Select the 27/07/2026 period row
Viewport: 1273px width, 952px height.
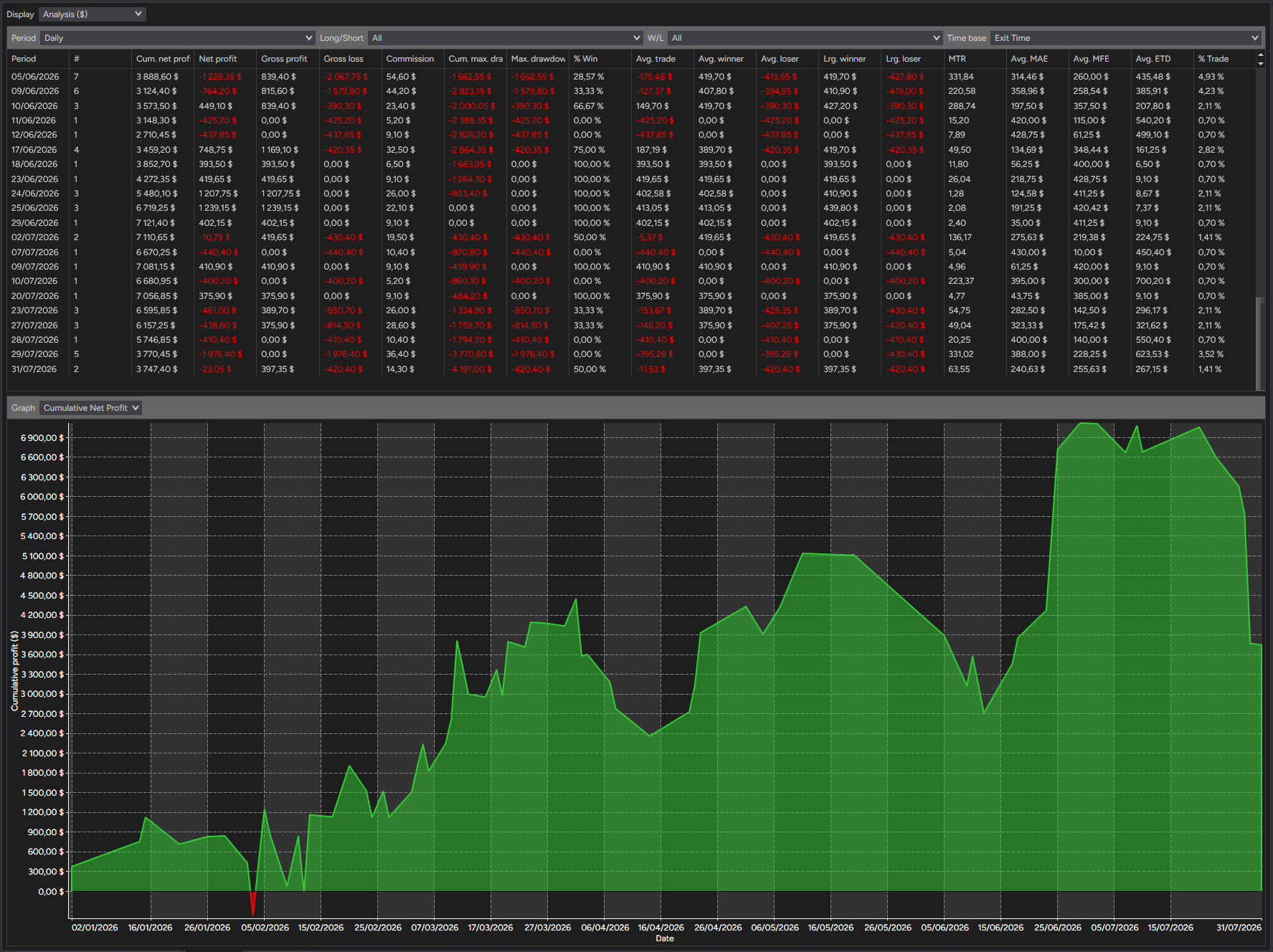pos(631,325)
